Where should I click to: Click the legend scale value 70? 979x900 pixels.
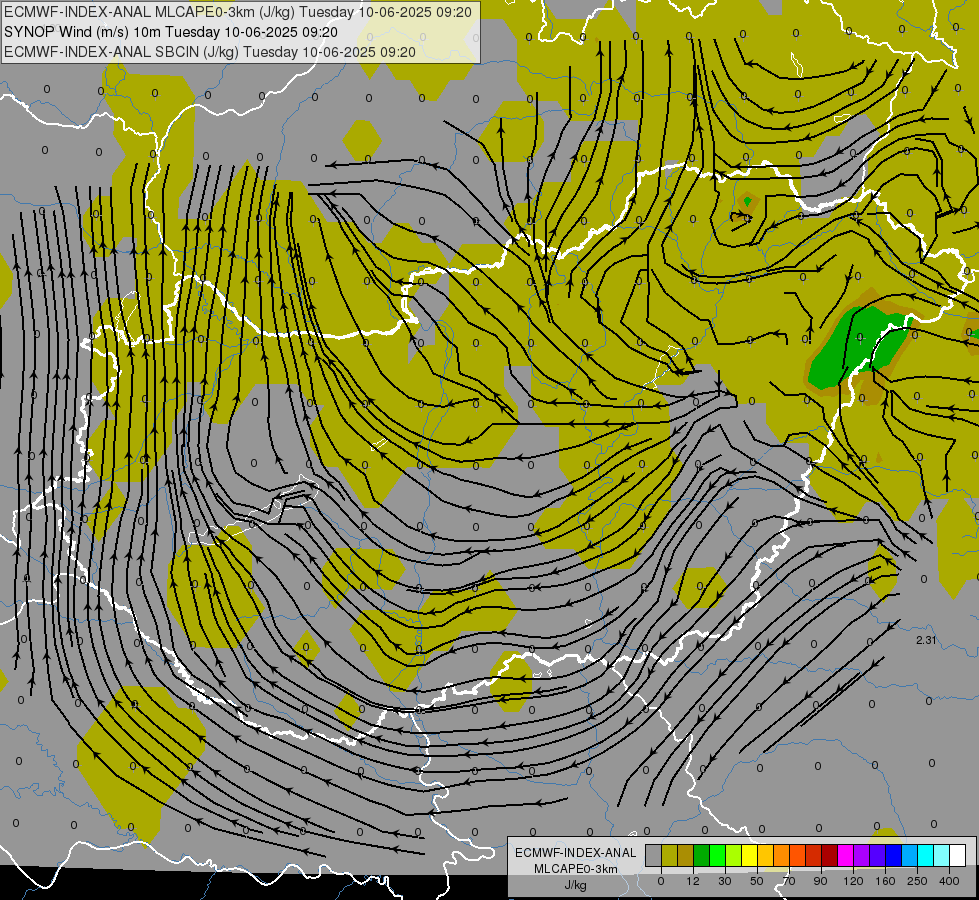click(789, 881)
